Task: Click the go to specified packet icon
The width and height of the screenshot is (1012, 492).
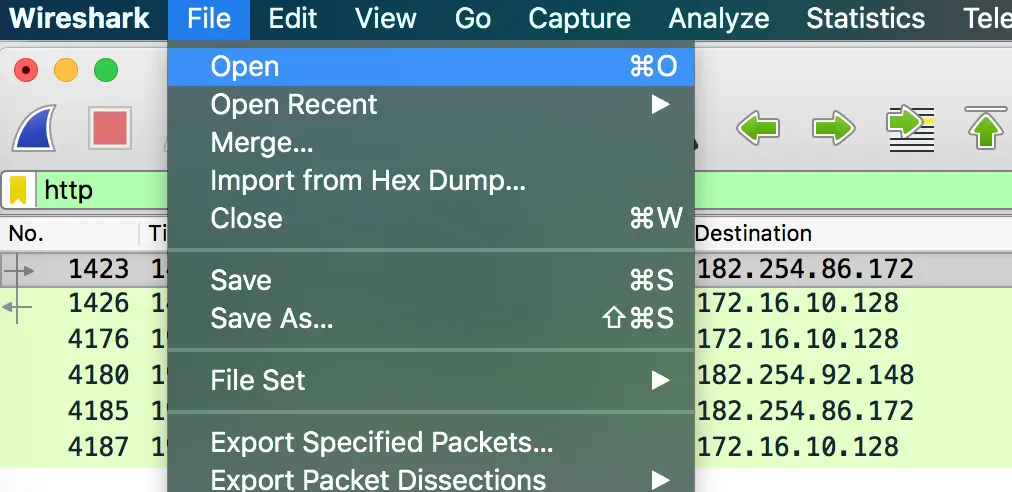Action: [911, 128]
